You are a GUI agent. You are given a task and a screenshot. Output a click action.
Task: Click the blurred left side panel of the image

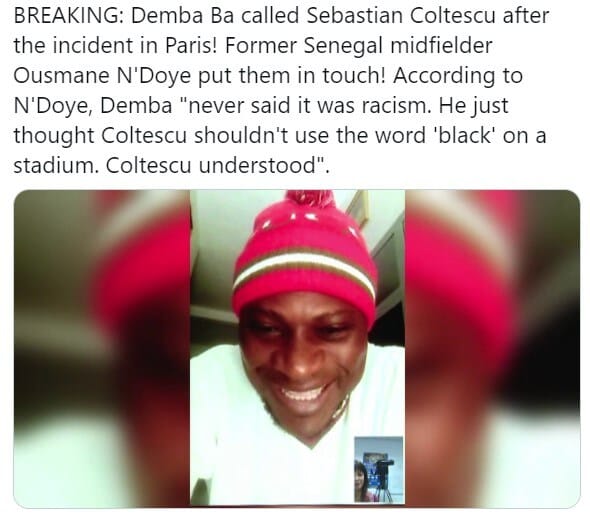[x=102, y=349]
